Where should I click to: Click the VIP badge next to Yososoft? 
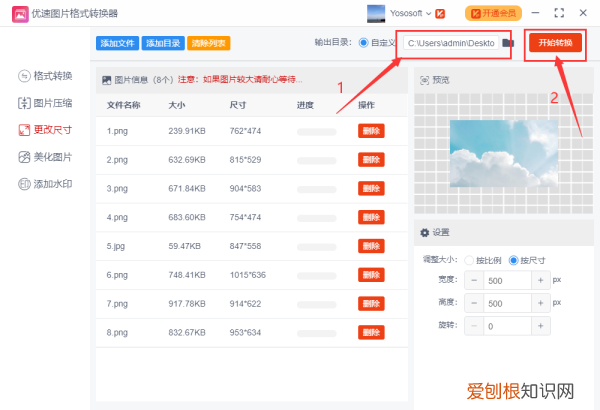[440, 14]
